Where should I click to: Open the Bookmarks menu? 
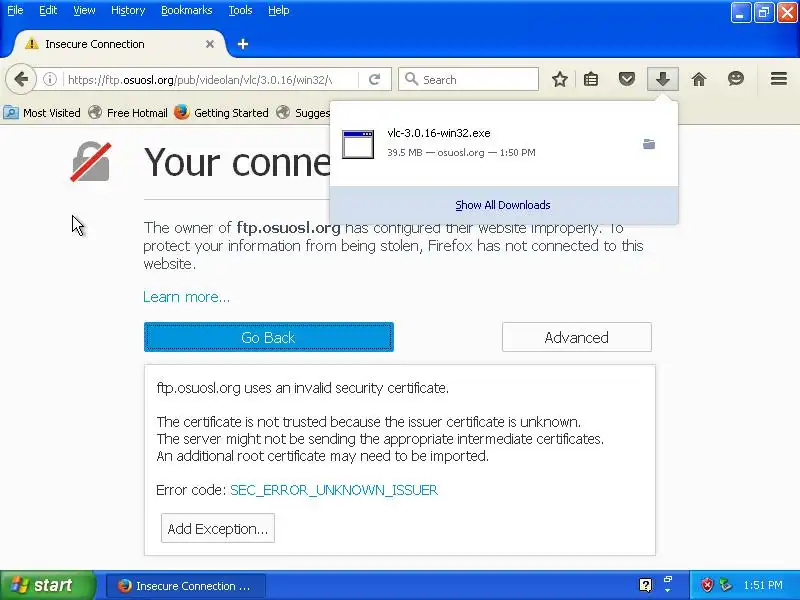(187, 10)
